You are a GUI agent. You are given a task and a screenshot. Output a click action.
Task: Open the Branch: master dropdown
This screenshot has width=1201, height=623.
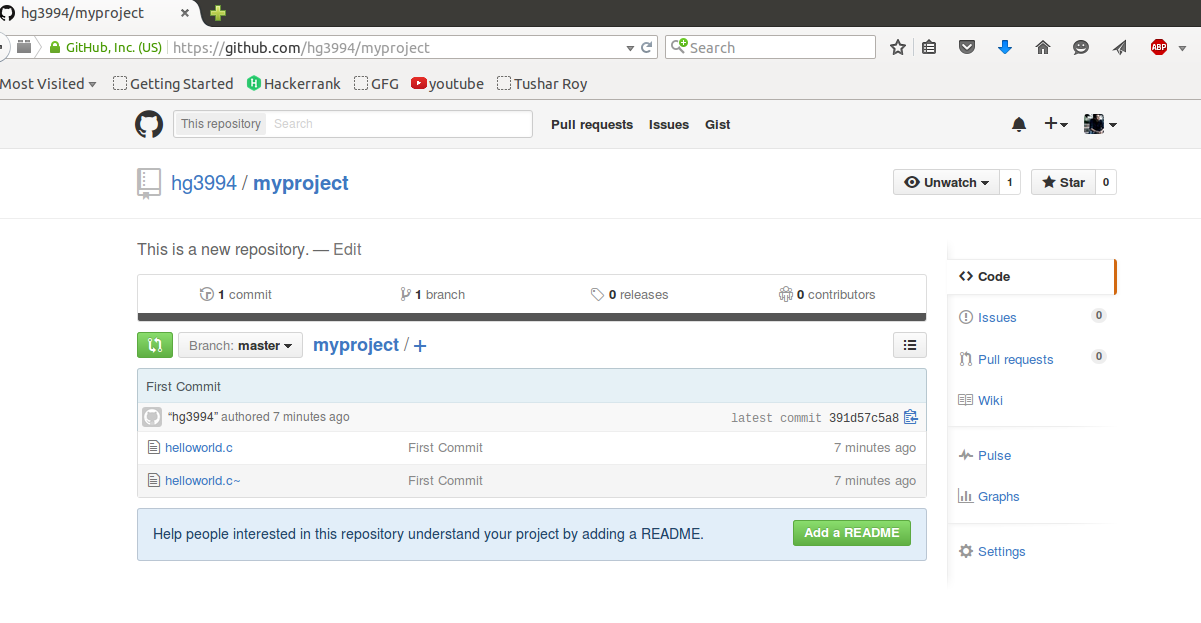tap(240, 345)
